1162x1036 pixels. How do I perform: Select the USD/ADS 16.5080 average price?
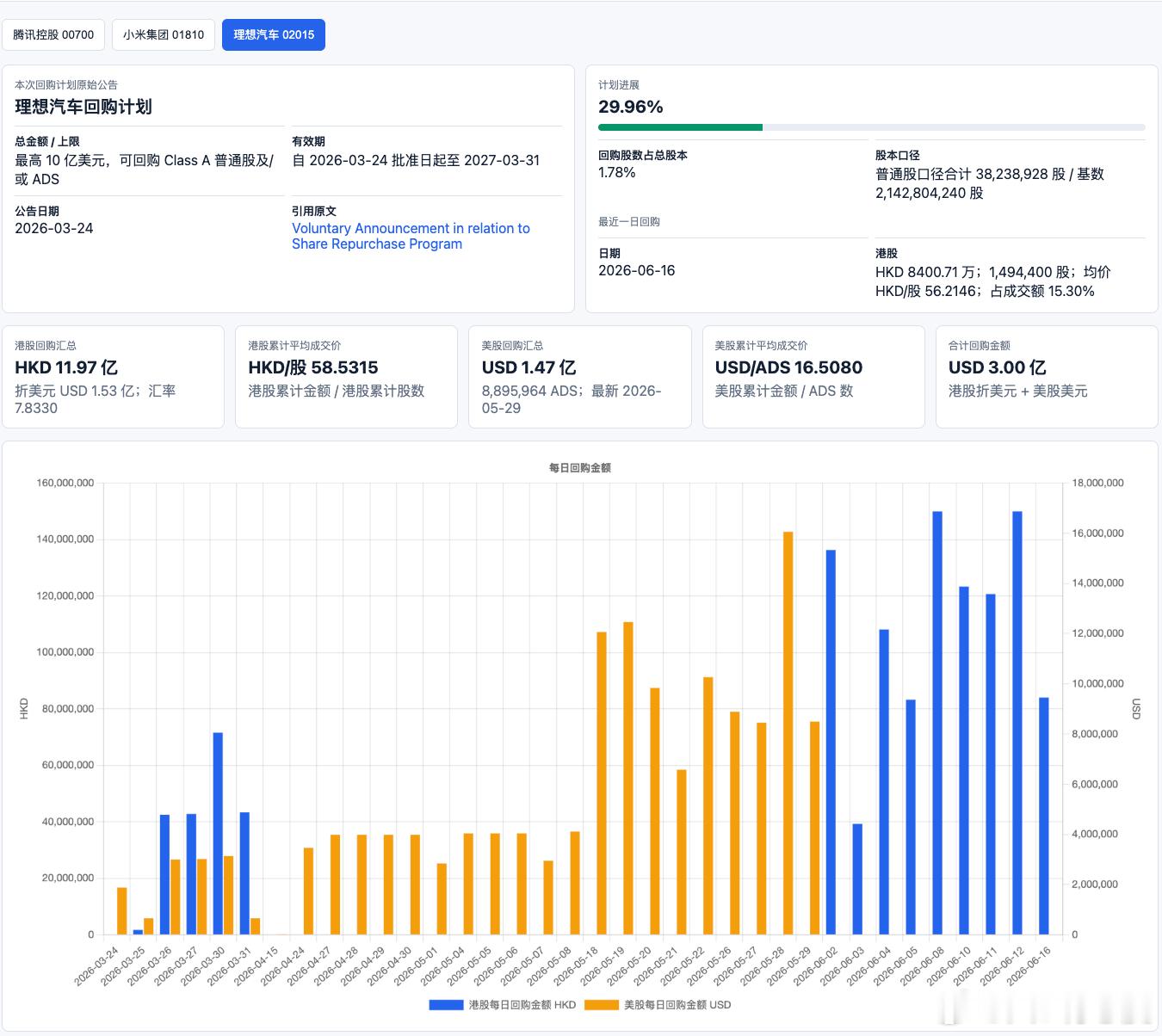[788, 367]
